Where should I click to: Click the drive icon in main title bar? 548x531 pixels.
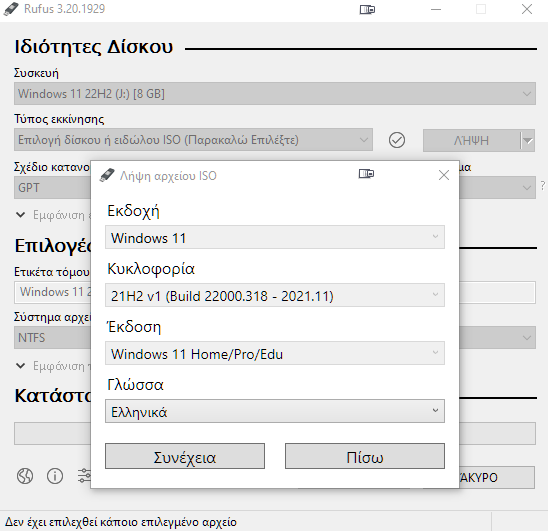point(367,9)
